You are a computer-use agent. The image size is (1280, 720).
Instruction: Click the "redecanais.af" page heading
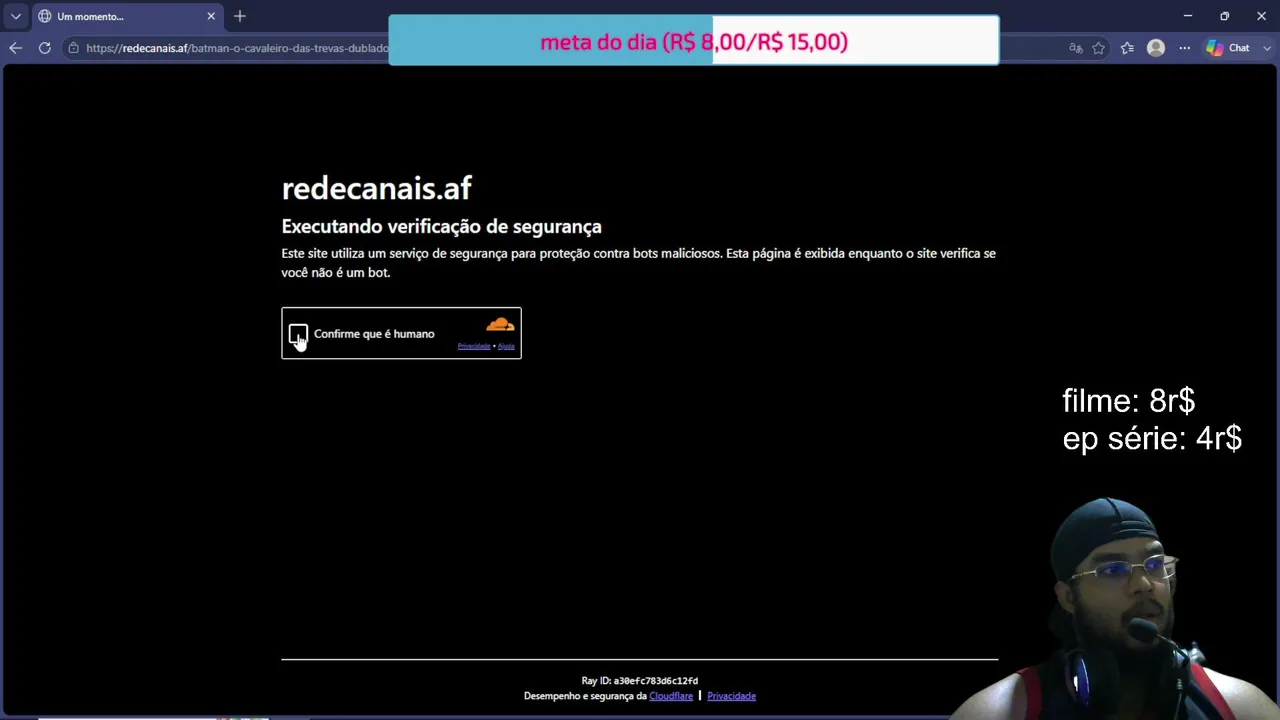(x=376, y=188)
